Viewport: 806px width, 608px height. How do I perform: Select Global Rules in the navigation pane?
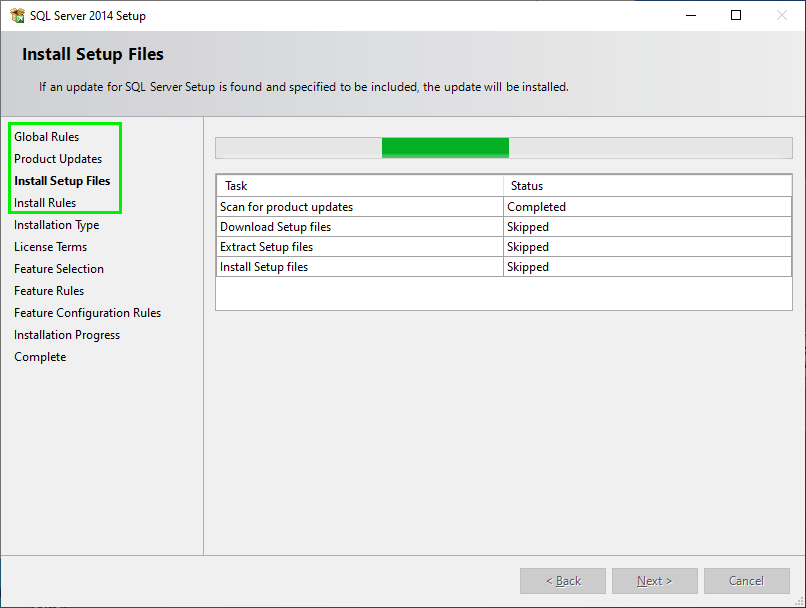(46, 136)
